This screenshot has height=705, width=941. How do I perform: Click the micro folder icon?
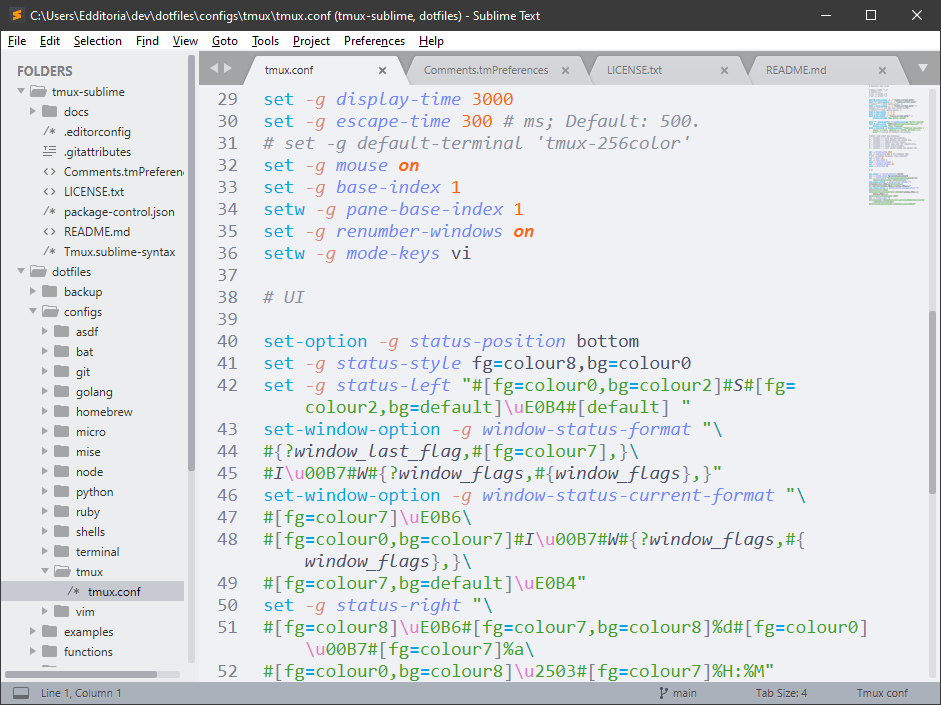pyautogui.click(x=62, y=431)
